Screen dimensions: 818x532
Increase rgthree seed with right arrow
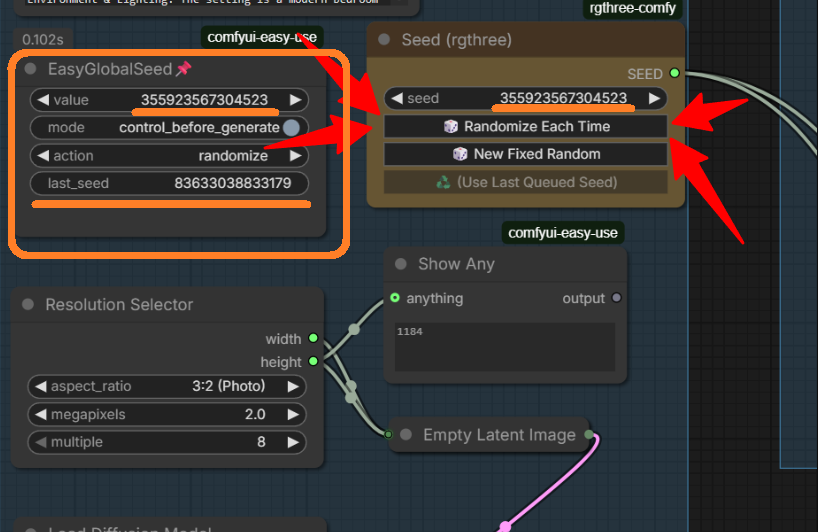click(654, 98)
